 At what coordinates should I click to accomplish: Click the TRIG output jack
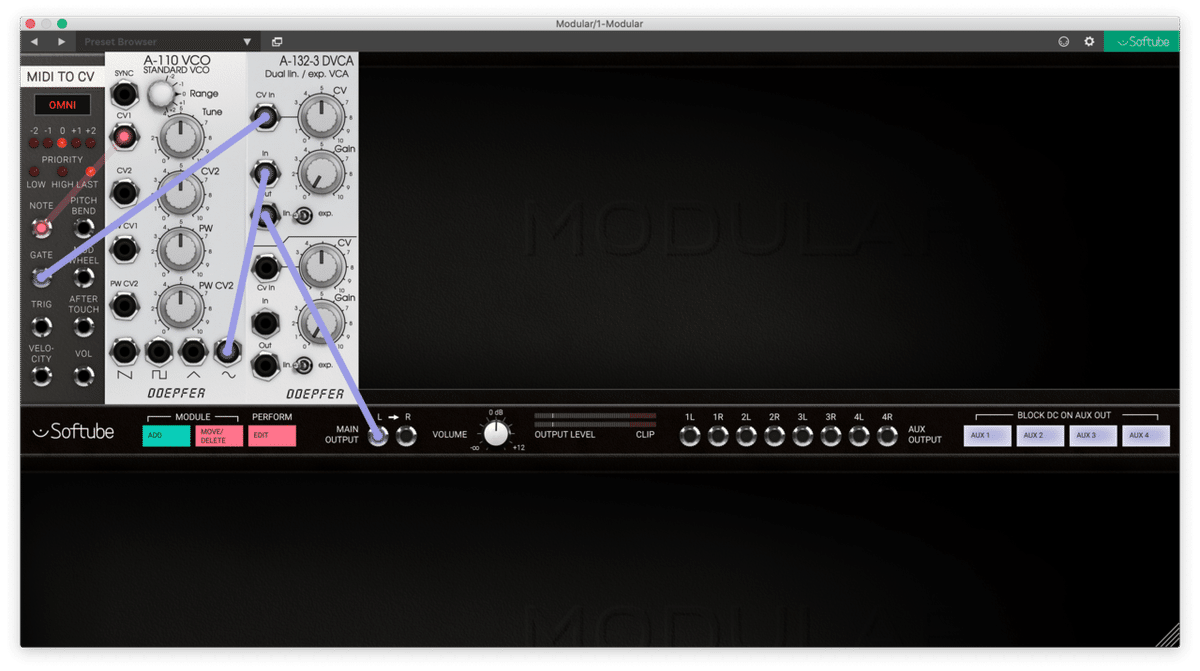[x=41, y=326]
